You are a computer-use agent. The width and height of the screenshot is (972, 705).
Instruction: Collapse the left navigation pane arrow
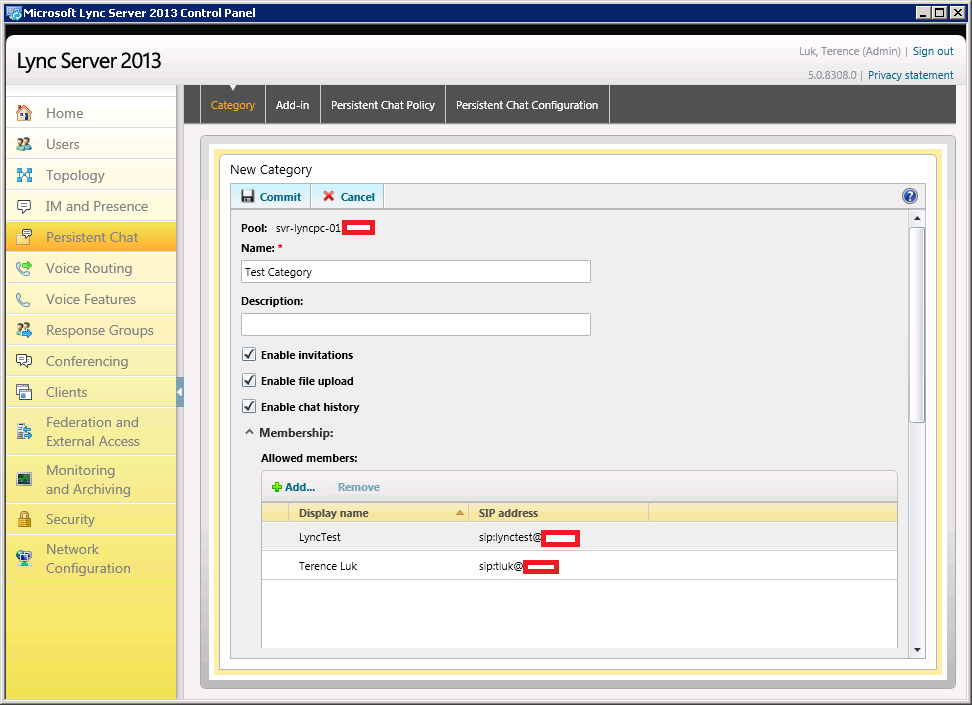(x=180, y=392)
